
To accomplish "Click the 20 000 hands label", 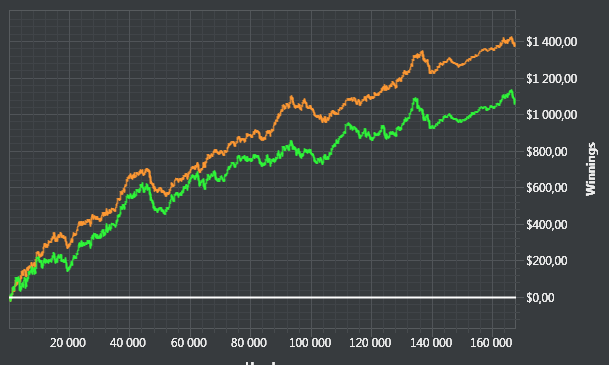I will click(68, 343).
